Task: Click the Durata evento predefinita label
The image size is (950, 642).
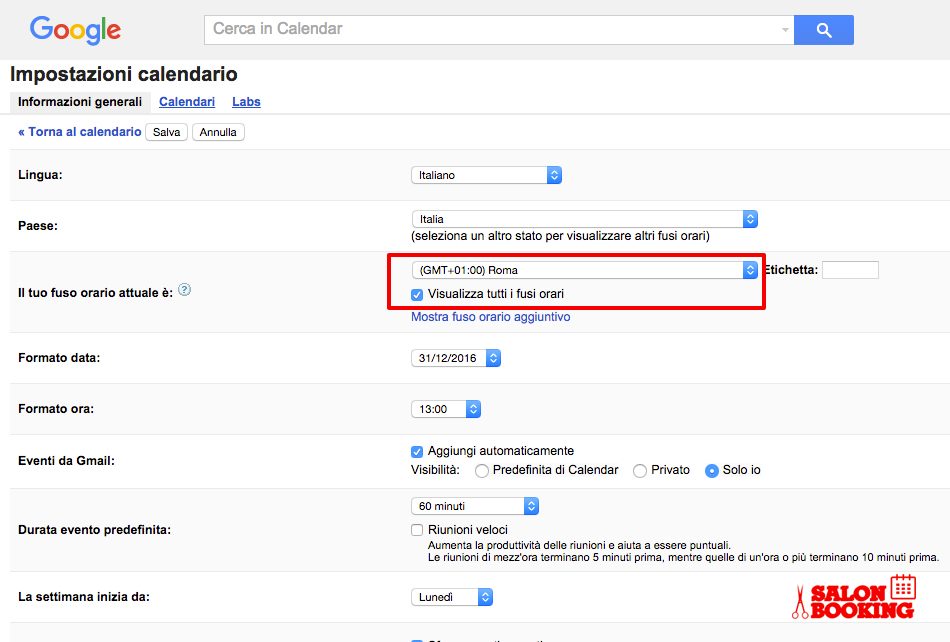Action: pyautogui.click(x=95, y=530)
